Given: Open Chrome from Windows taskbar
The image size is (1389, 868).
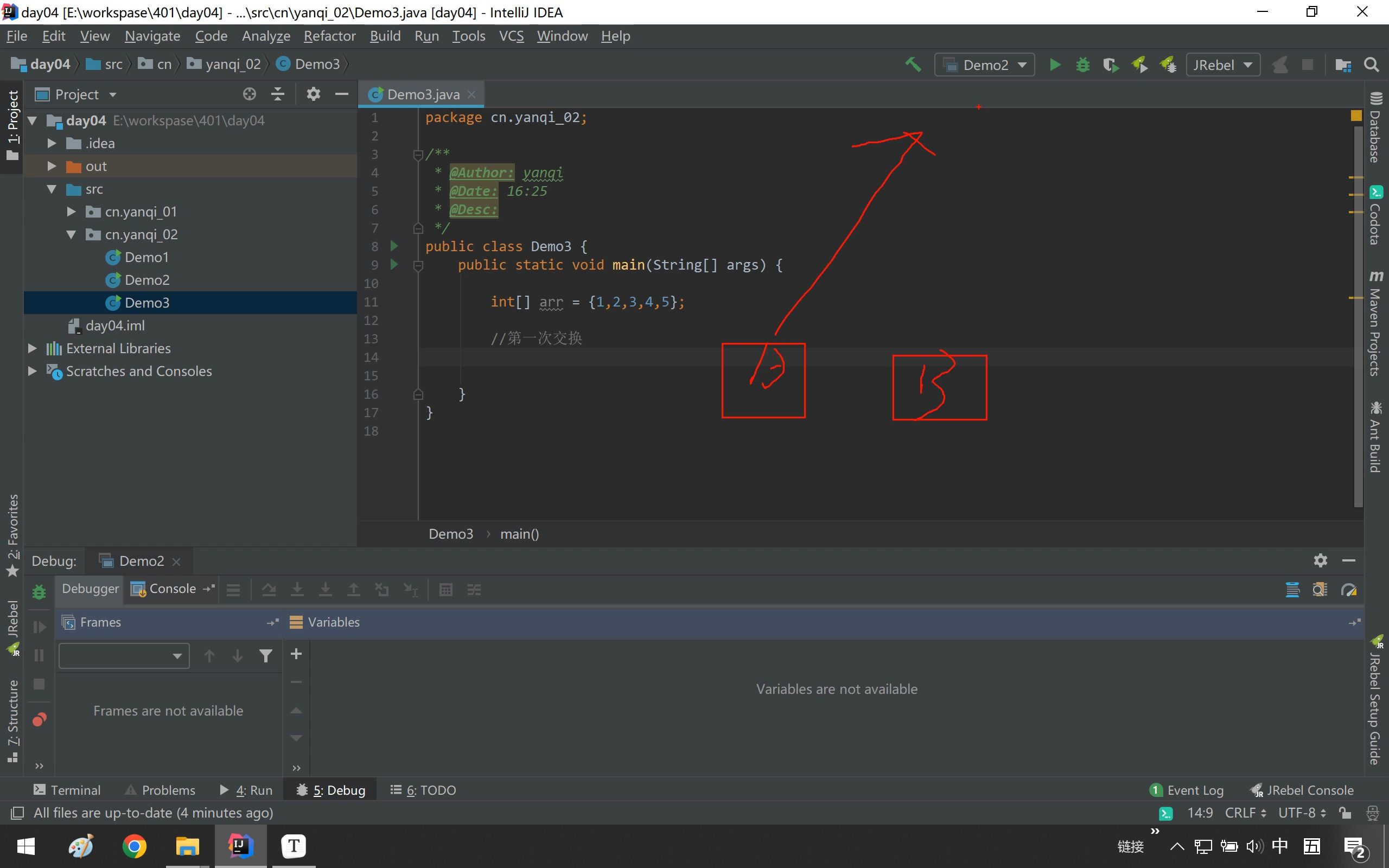Looking at the screenshot, I should pos(135,846).
